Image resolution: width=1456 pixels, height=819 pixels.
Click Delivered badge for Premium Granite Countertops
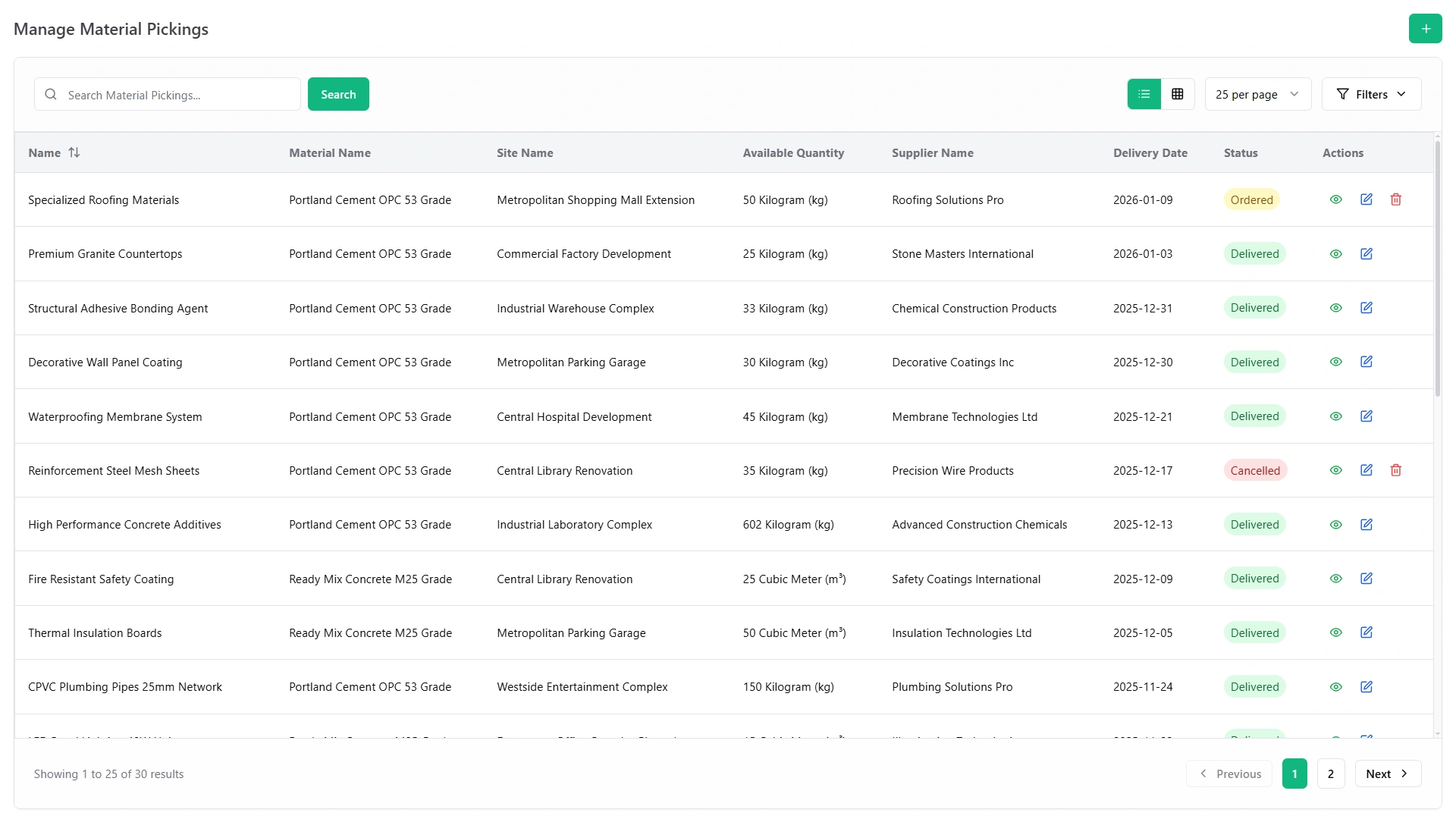click(x=1254, y=254)
